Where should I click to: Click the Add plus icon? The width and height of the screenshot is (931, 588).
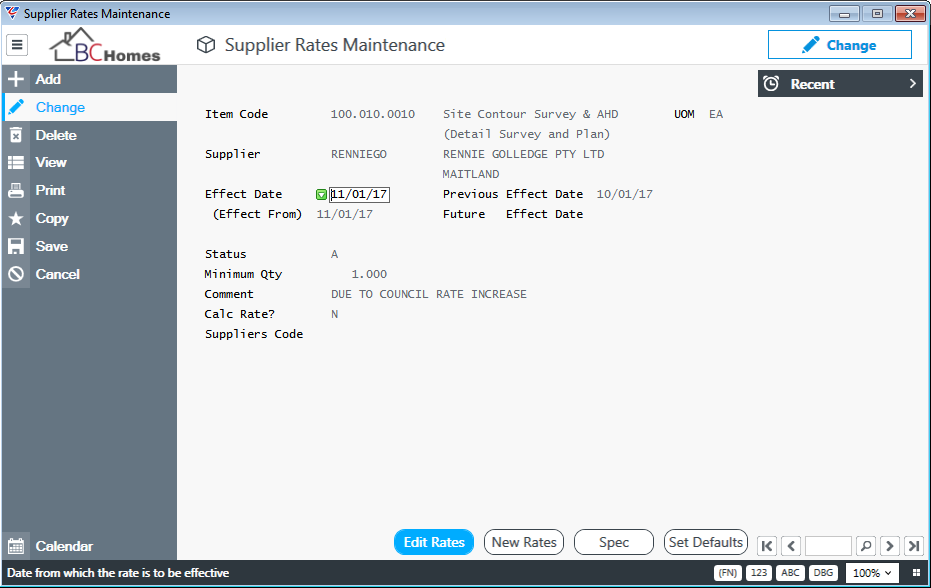coord(16,79)
